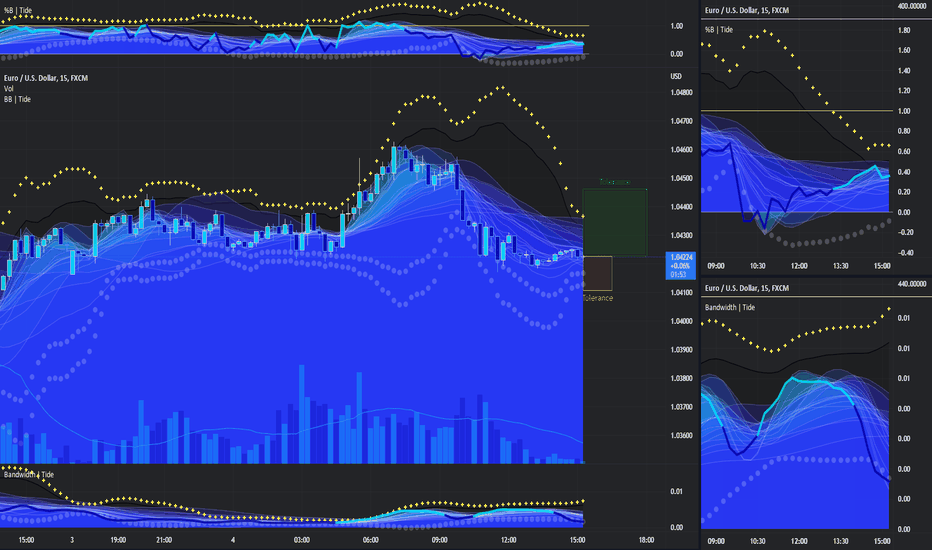Click the current price label 1.04224
This screenshot has width=932, height=550.
(x=681, y=257)
